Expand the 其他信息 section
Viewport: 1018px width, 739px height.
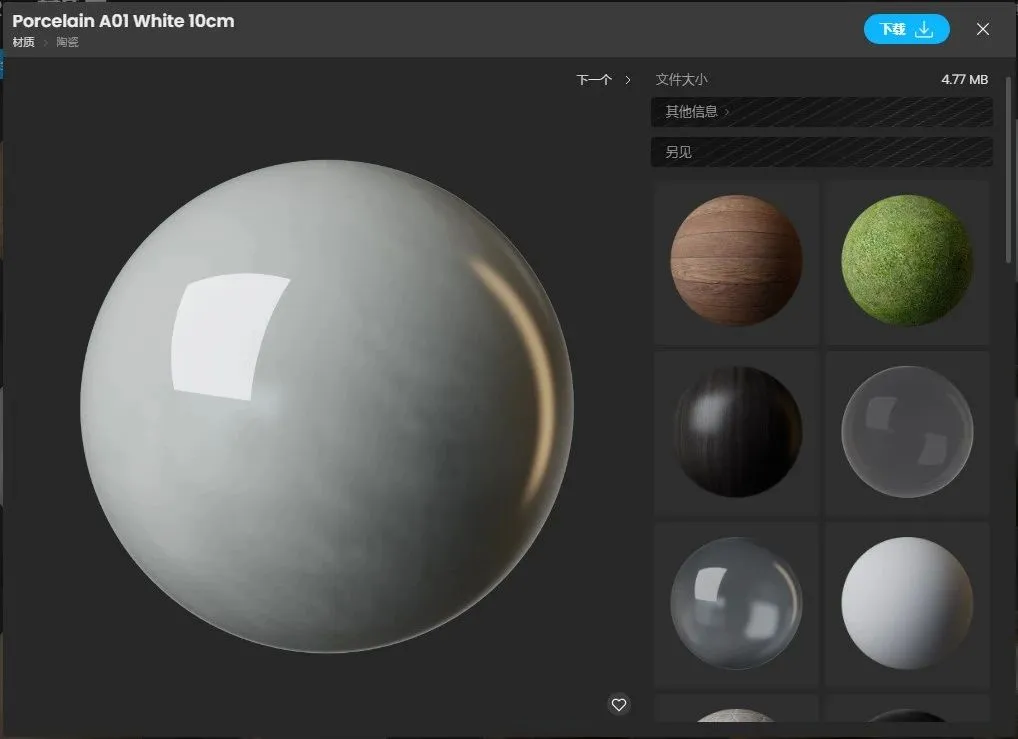pos(821,112)
